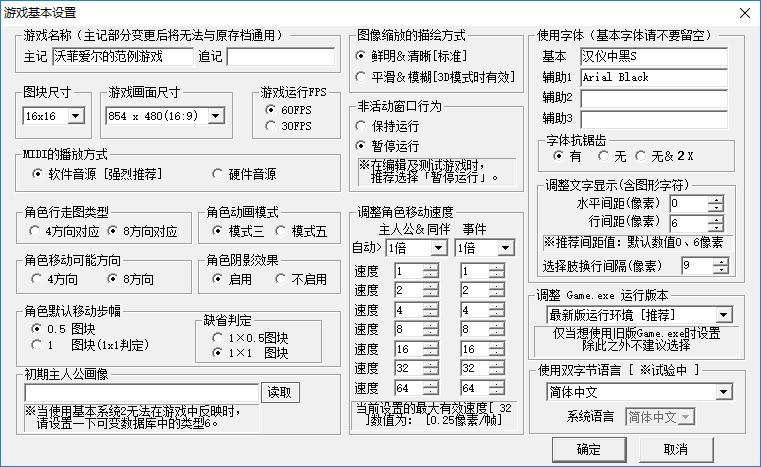Click event speed field showing 8
This screenshot has height=467, width=761.
pos(475,329)
